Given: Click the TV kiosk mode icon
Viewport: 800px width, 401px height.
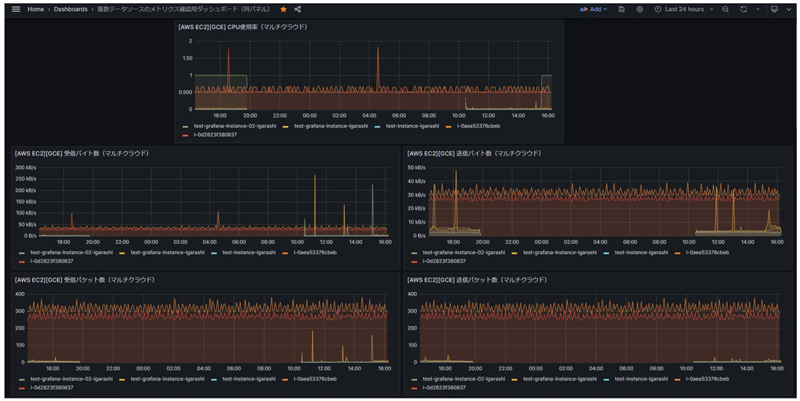Looking at the screenshot, I should (x=774, y=9).
